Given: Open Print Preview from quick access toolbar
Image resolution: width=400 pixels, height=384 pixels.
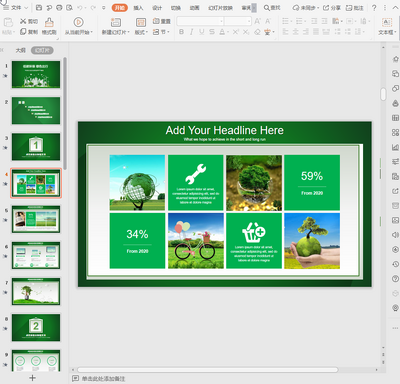Looking at the screenshot, I should 69,7.
